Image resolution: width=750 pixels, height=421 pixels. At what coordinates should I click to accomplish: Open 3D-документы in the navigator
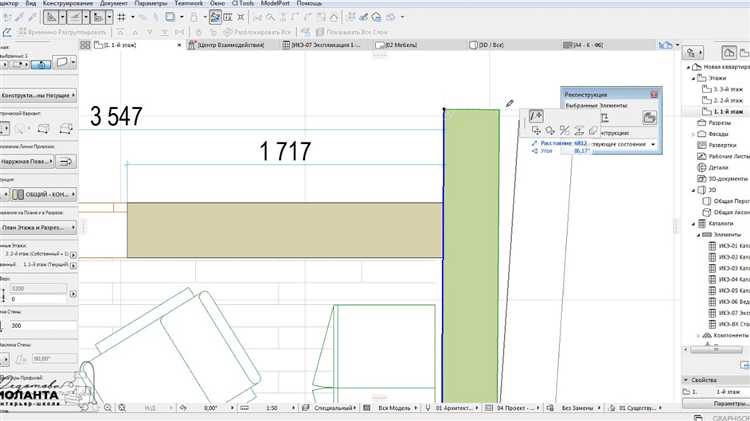tap(722, 178)
